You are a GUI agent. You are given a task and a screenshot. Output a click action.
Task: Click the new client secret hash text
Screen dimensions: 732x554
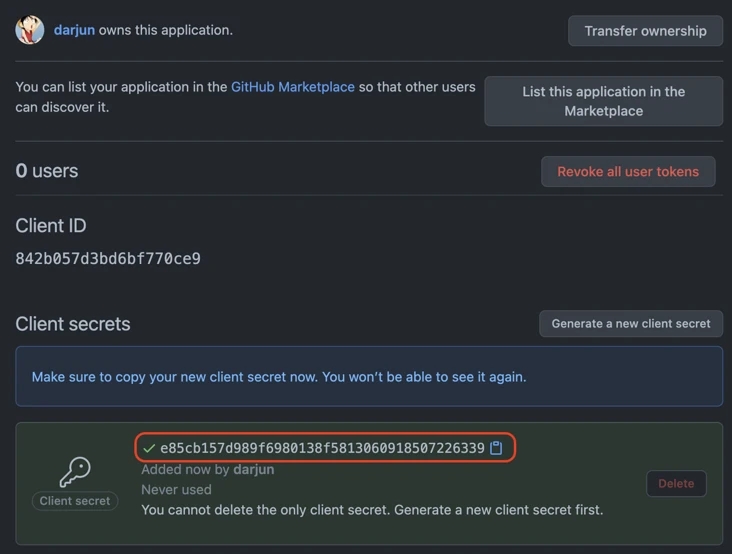coord(322,448)
